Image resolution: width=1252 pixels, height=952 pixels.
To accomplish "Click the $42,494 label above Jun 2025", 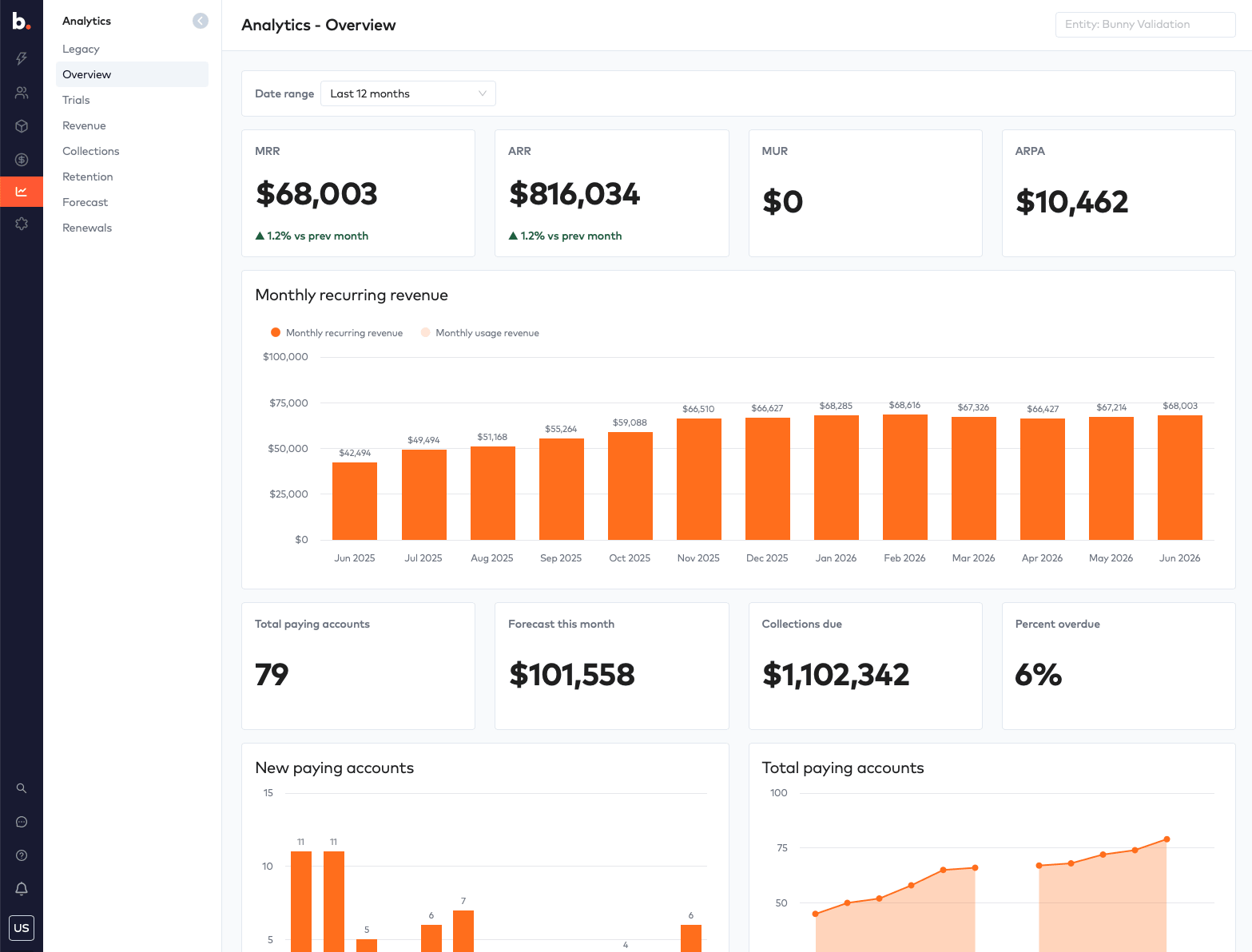I will click(355, 453).
